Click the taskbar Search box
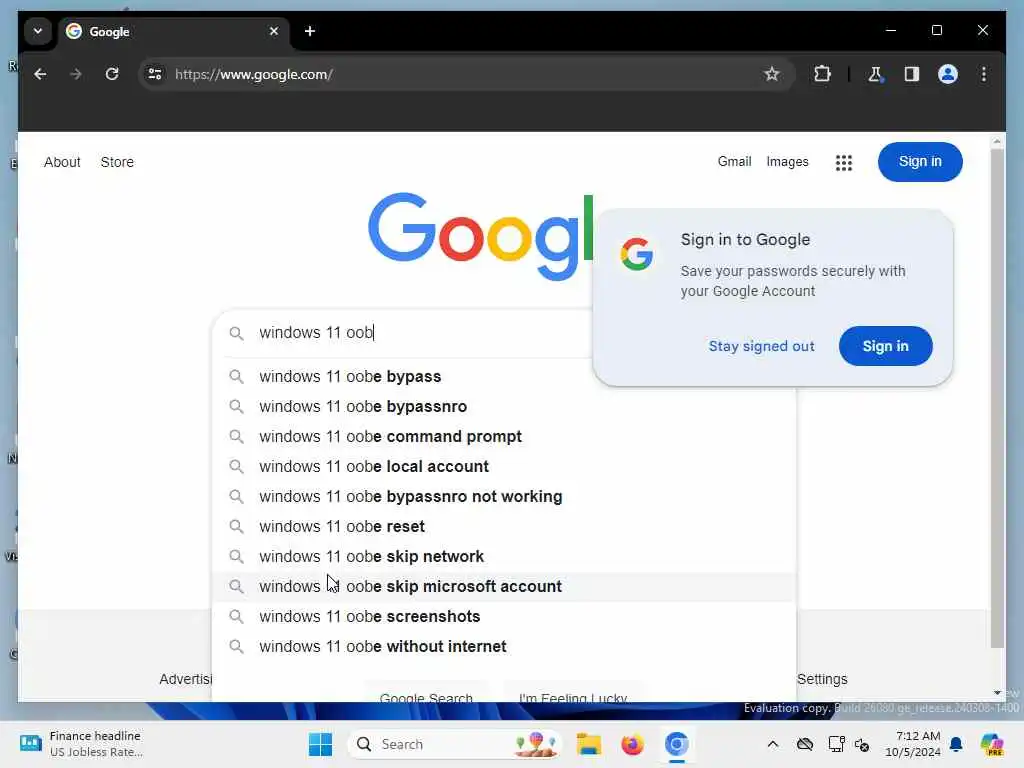 point(455,744)
